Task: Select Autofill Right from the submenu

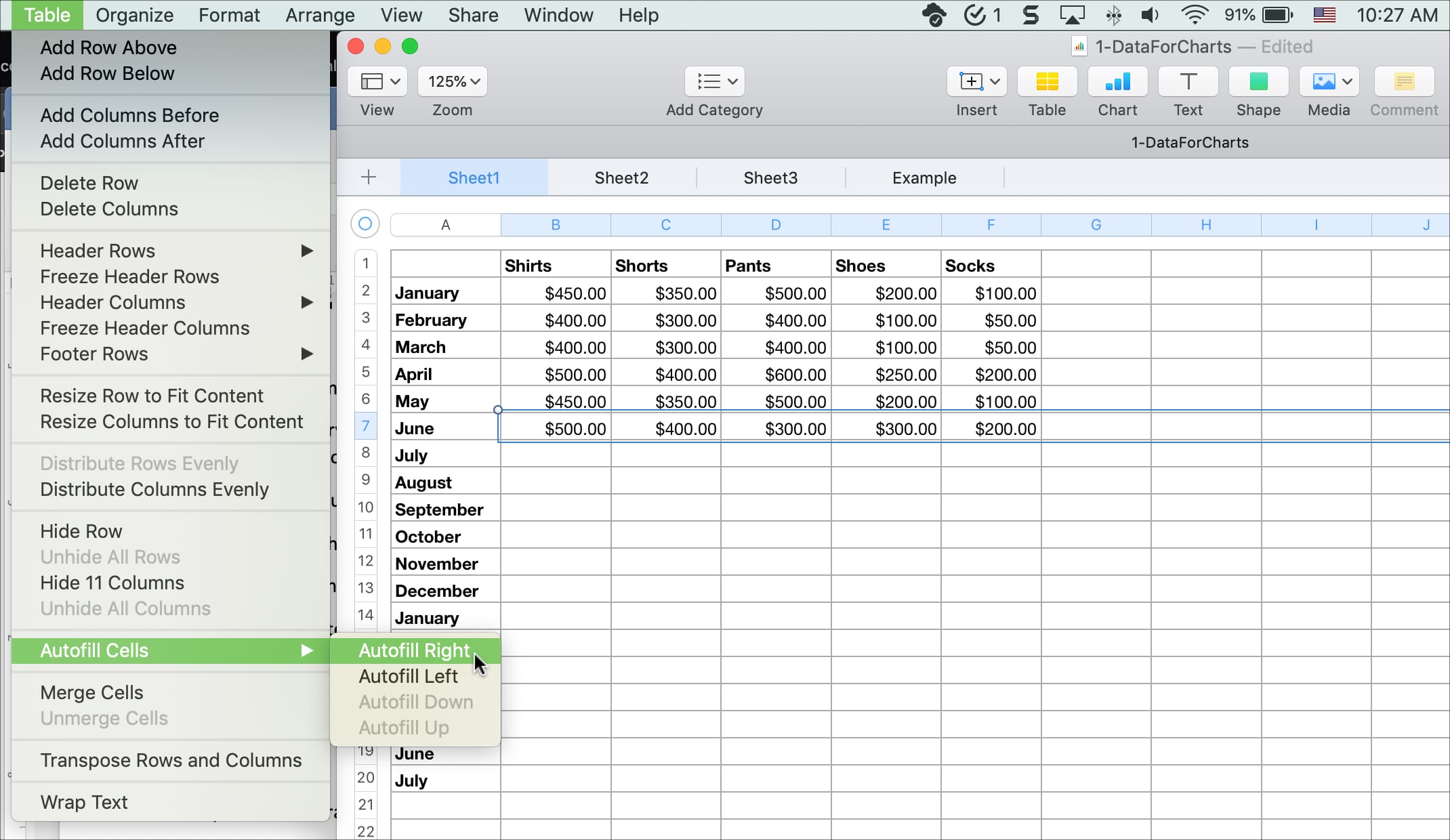Action: coord(413,650)
